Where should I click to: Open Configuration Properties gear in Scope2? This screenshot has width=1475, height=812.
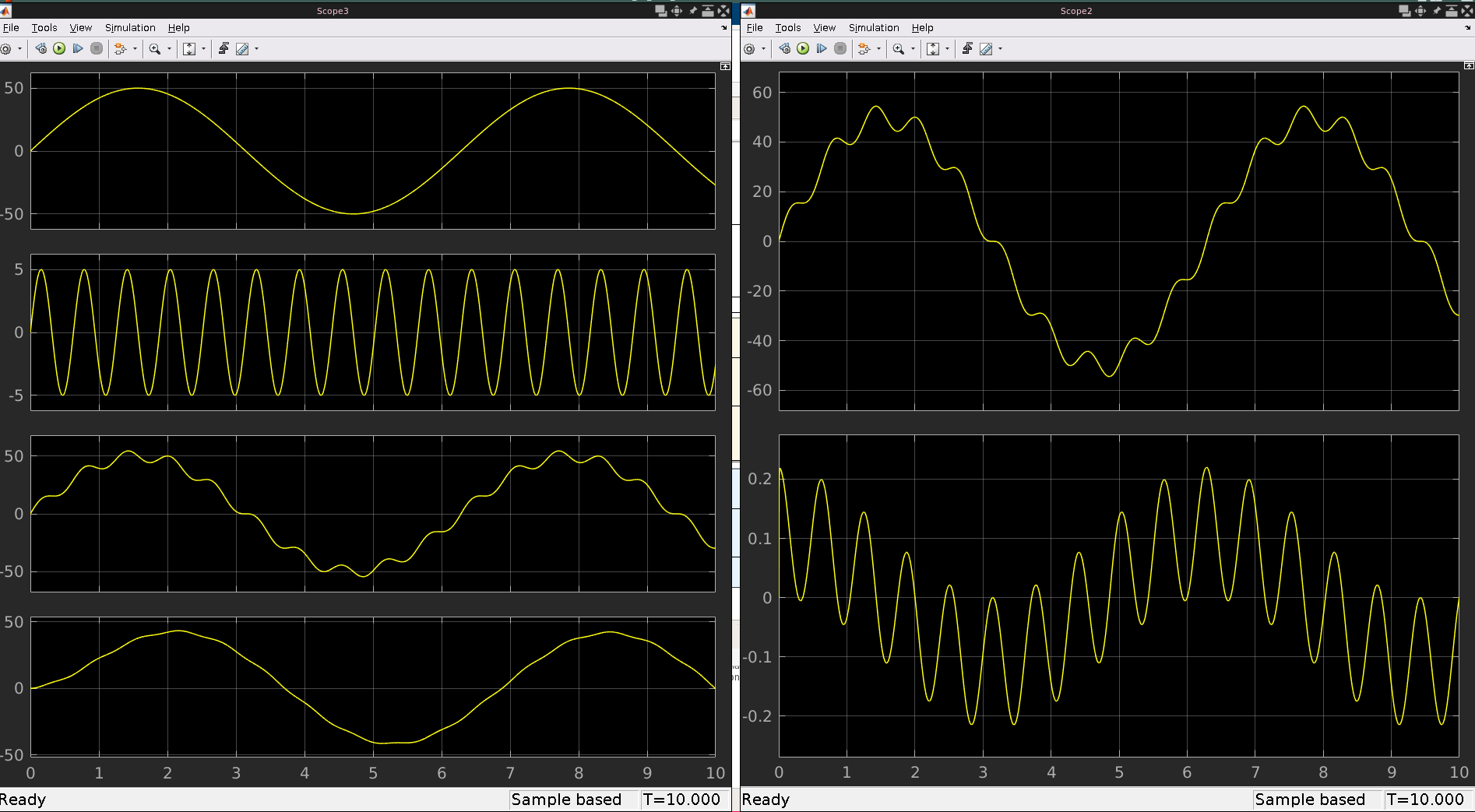click(750, 48)
